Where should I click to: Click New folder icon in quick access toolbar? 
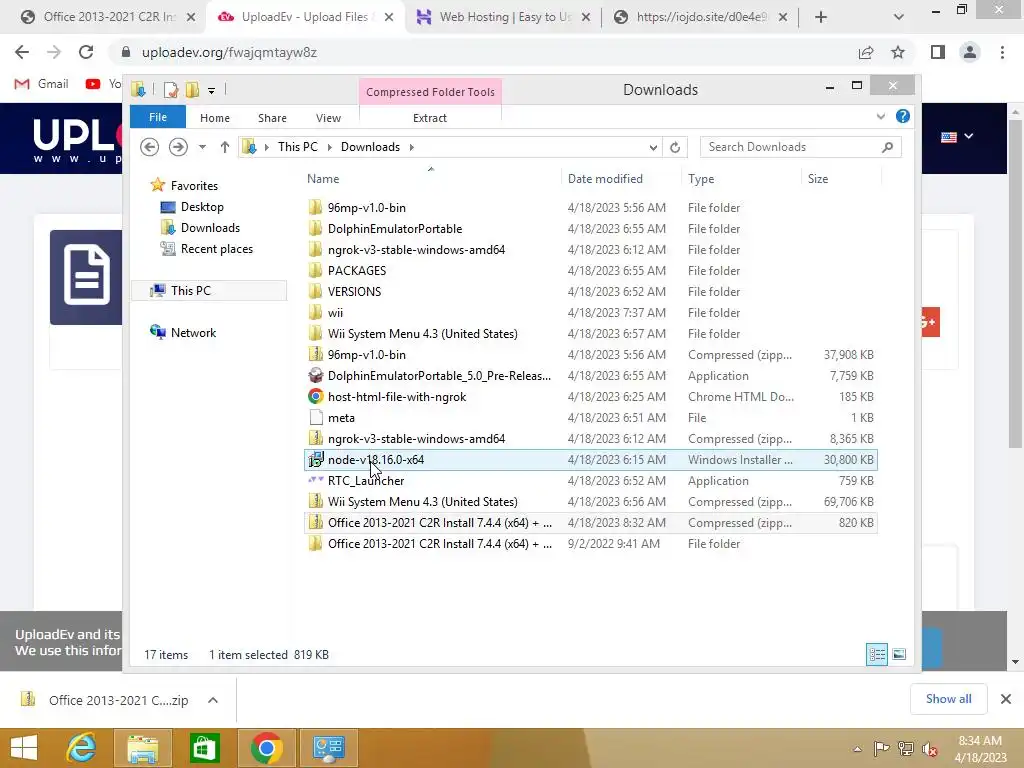click(x=193, y=89)
